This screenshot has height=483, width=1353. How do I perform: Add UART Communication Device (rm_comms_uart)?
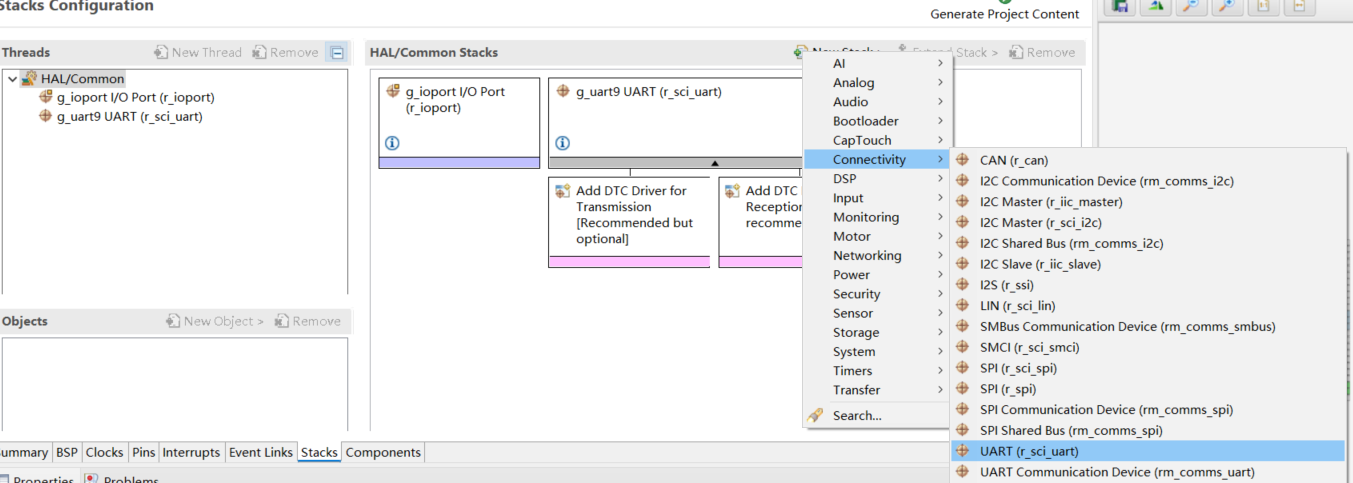1148,472
